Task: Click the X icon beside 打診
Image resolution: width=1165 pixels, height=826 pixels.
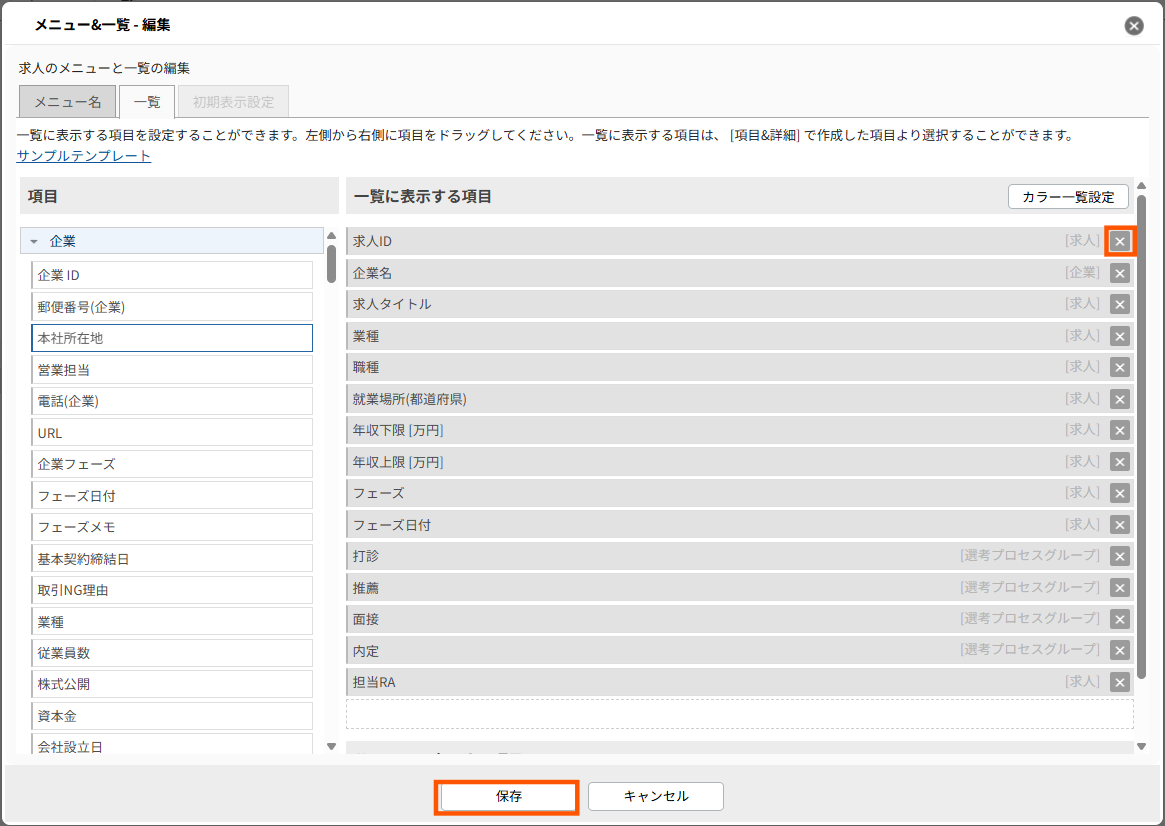Action: click(x=1120, y=556)
